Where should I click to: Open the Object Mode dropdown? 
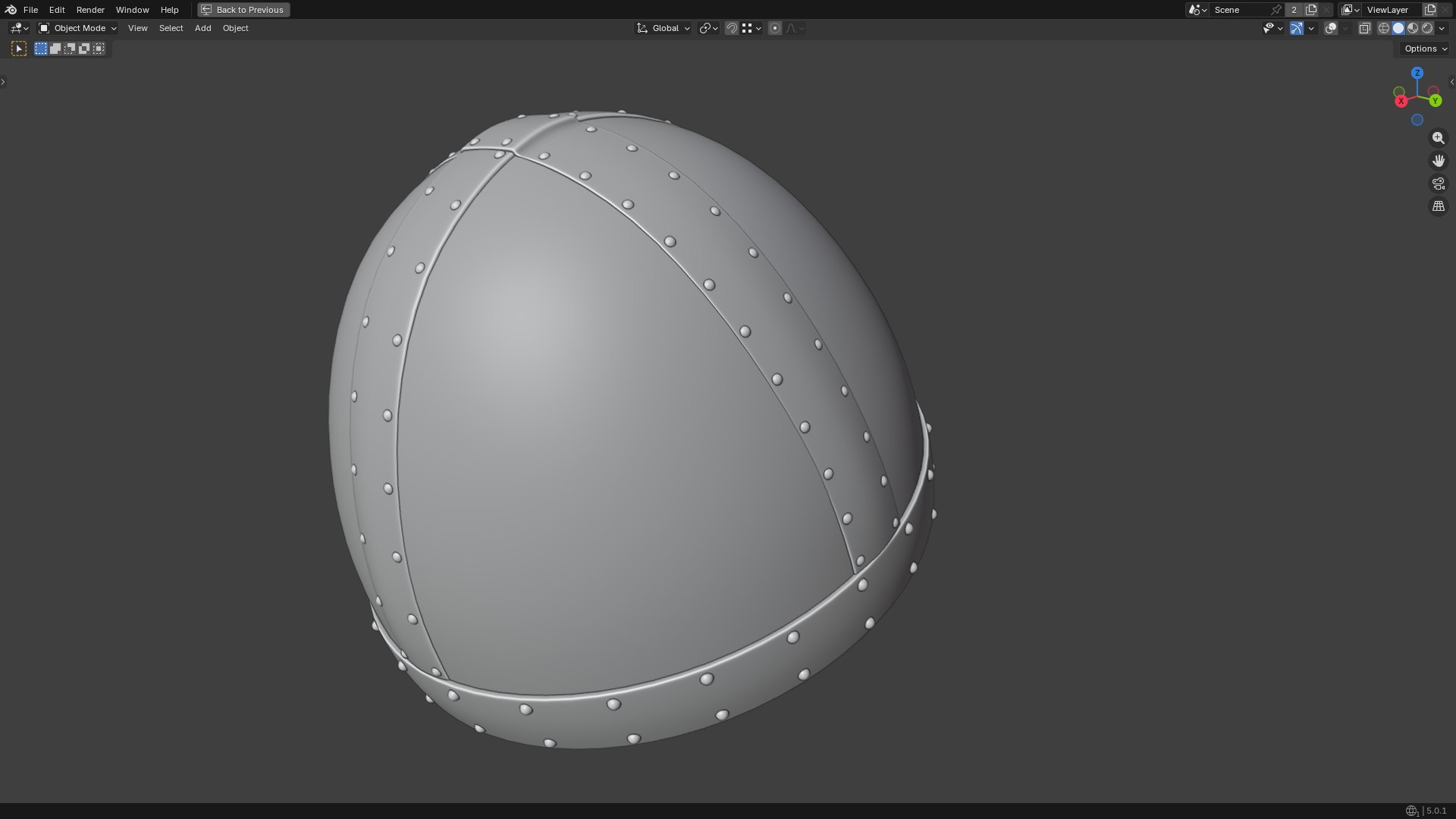pyautogui.click(x=77, y=28)
